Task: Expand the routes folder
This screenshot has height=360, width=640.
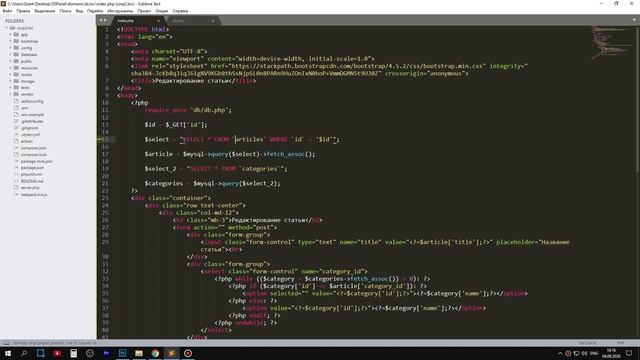Action: (11, 74)
